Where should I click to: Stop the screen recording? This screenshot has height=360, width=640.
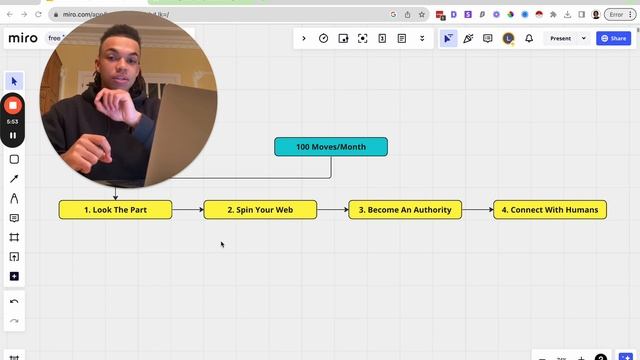pos(13,106)
